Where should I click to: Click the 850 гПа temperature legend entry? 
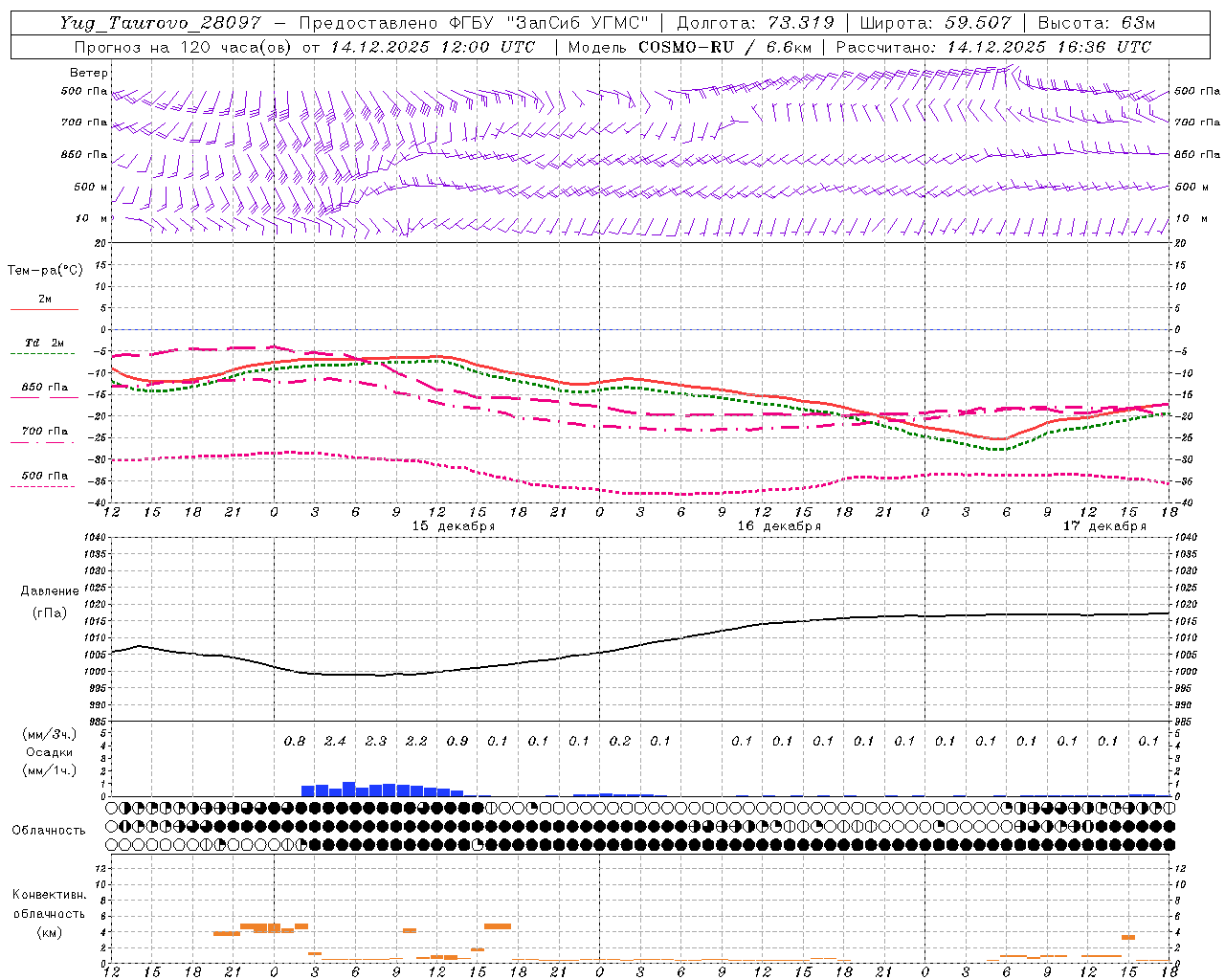click(x=45, y=388)
